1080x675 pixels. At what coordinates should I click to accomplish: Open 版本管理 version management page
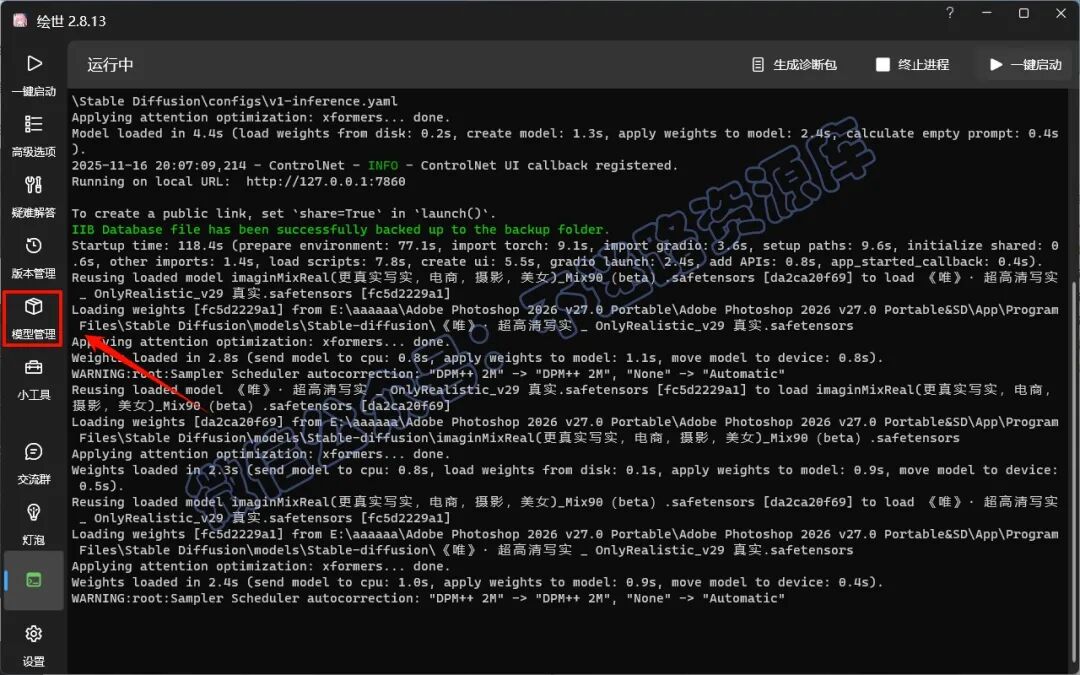34,257
